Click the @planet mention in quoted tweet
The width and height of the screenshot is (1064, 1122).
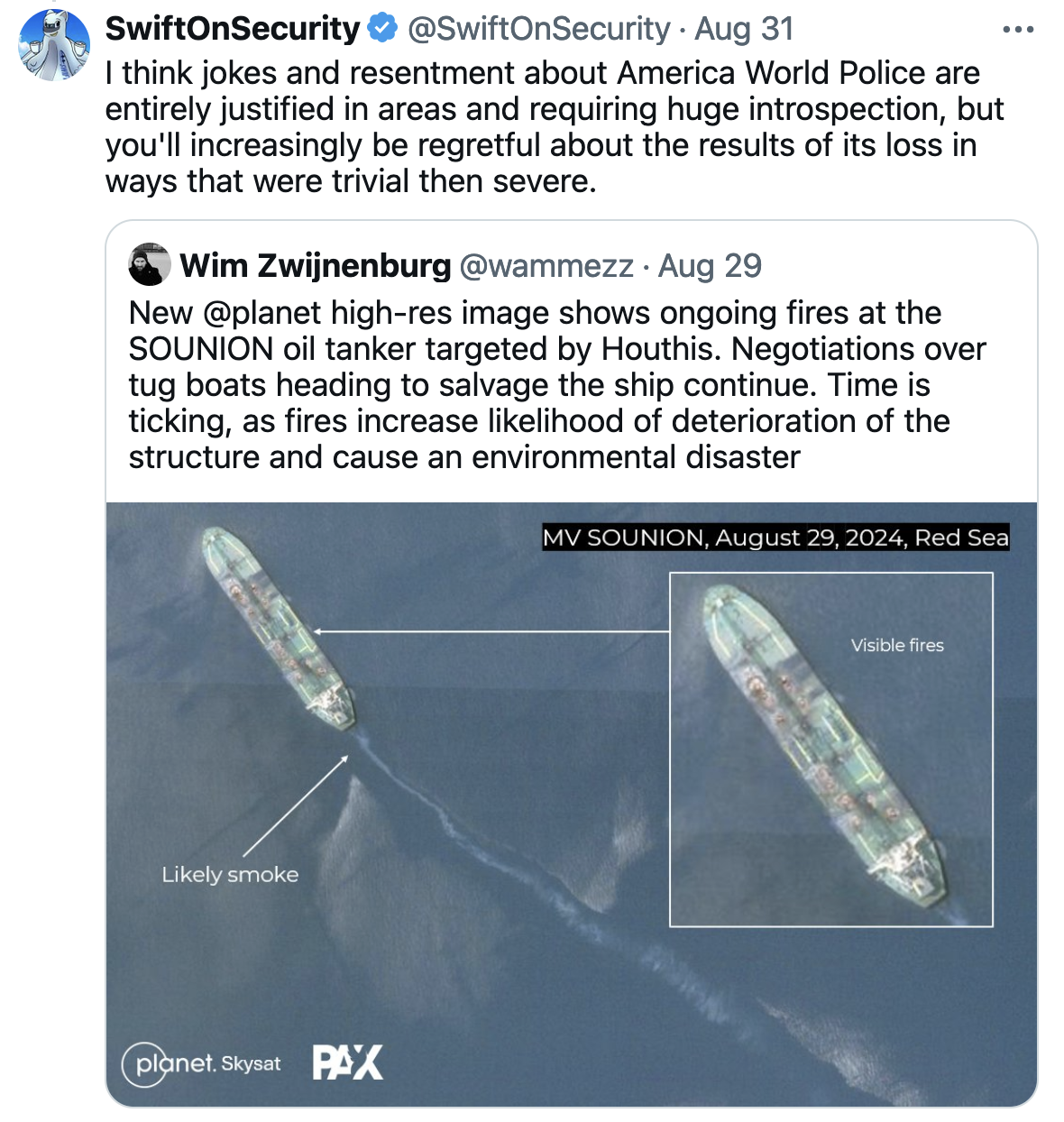[262, 313]
